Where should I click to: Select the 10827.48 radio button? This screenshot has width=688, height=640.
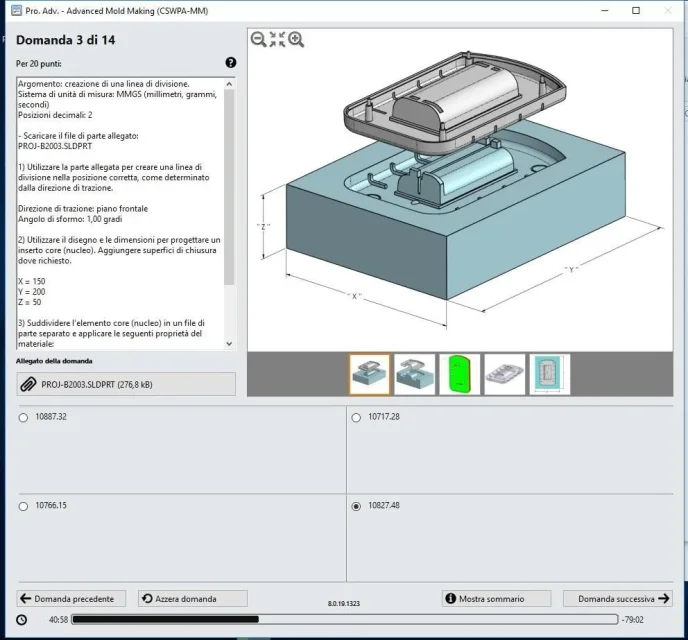coord(356,506)
